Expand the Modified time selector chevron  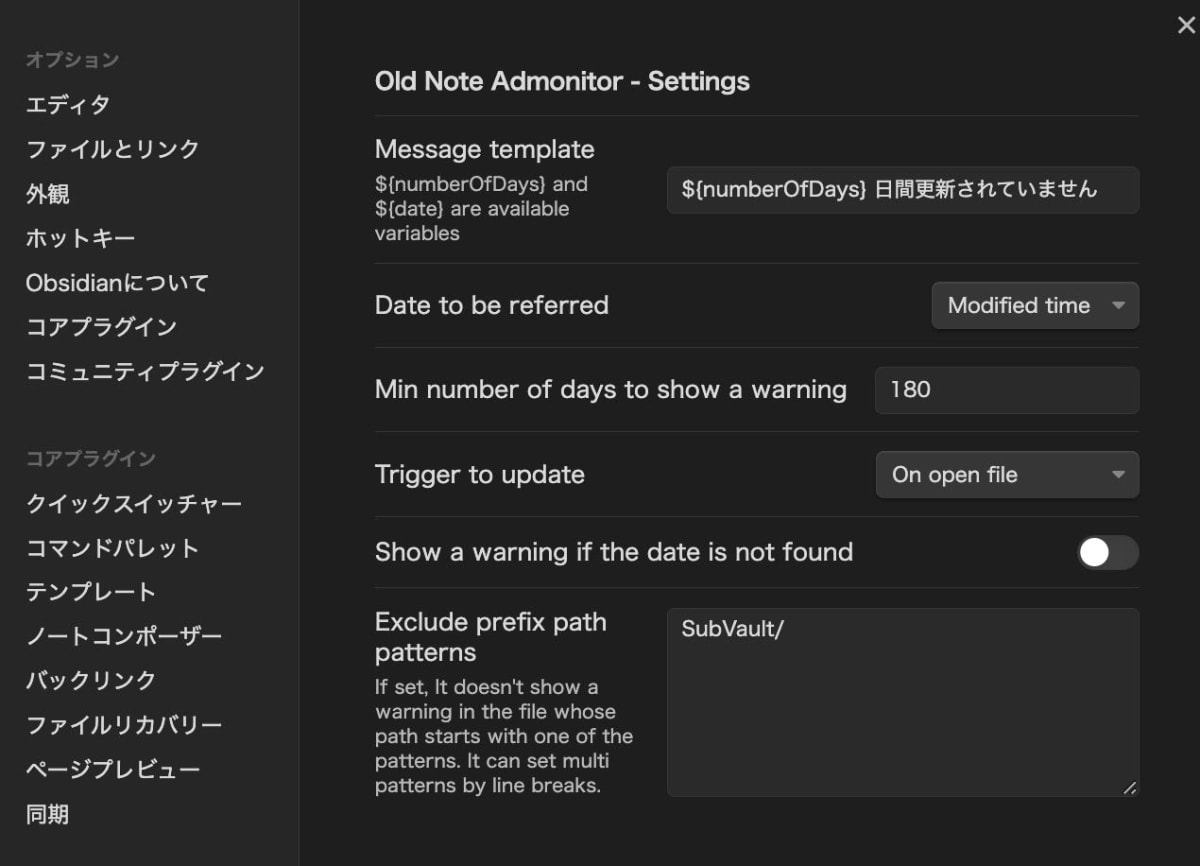pos(1121,306)
